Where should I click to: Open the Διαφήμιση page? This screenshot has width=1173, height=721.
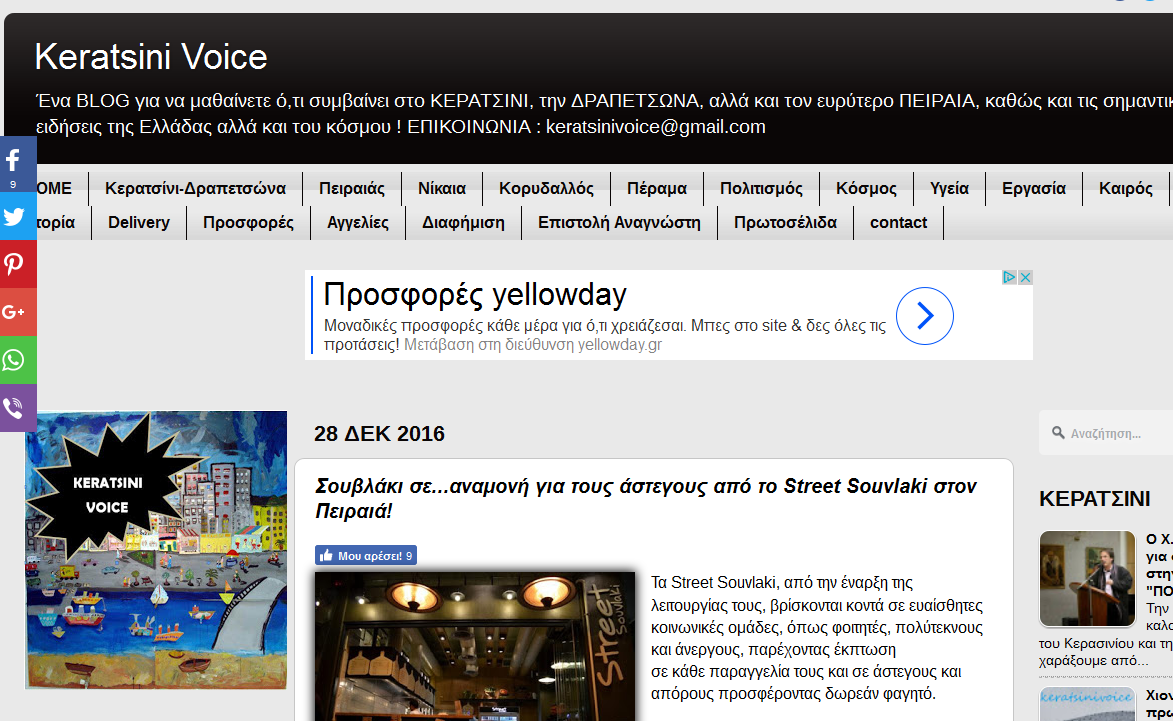(463, 223)
